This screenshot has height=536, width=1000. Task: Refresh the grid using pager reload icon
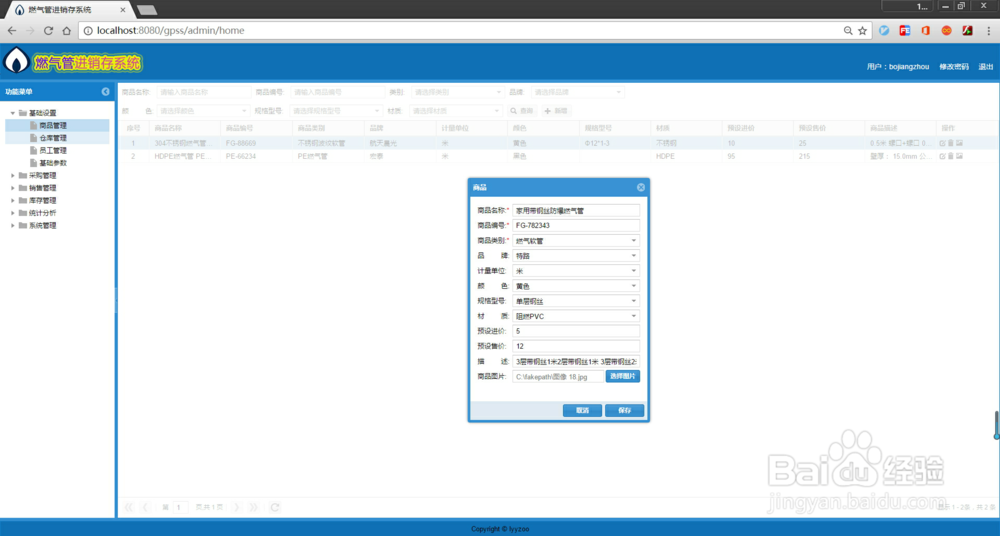click(275, 507)
